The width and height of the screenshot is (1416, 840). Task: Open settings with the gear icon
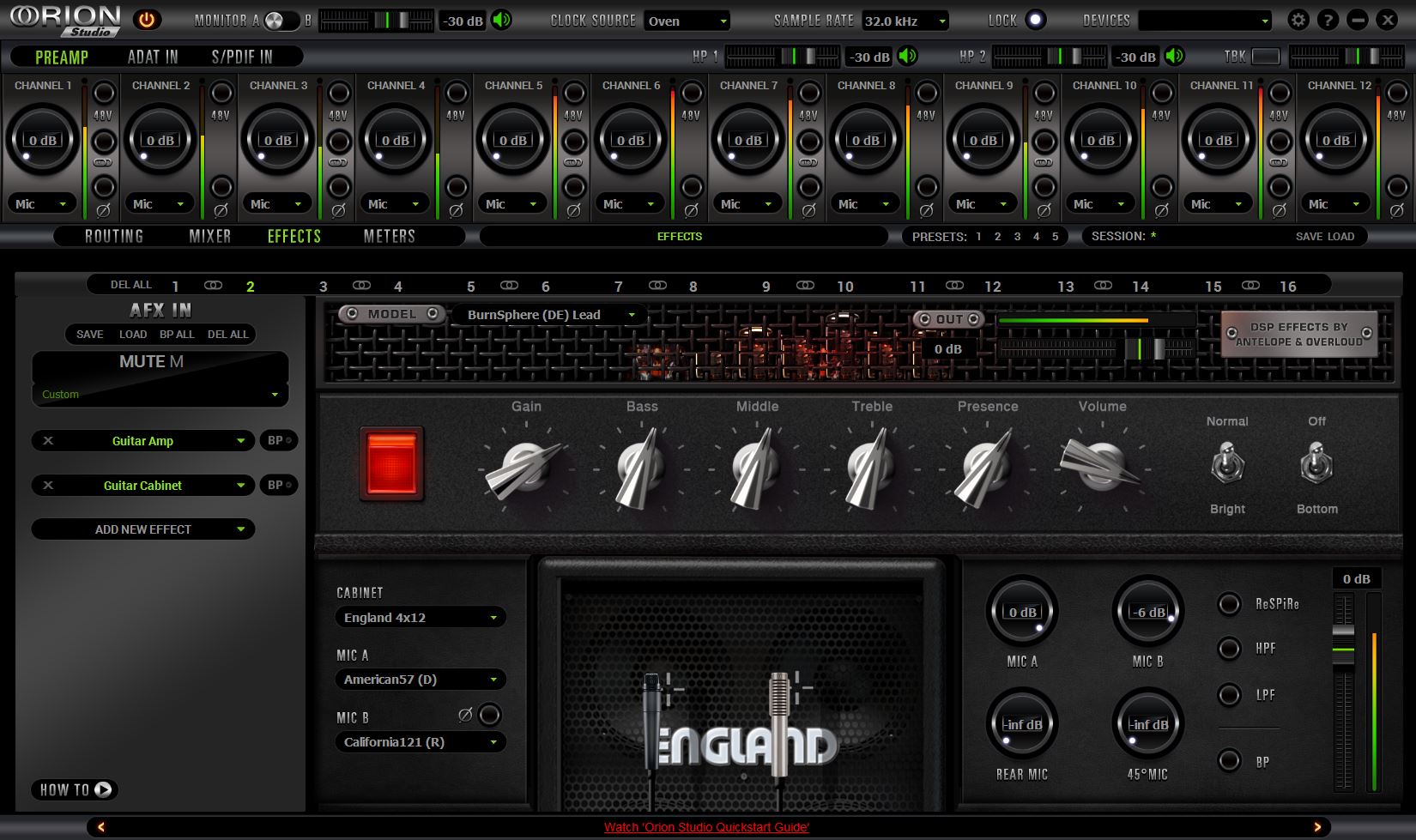[1298, 20]
